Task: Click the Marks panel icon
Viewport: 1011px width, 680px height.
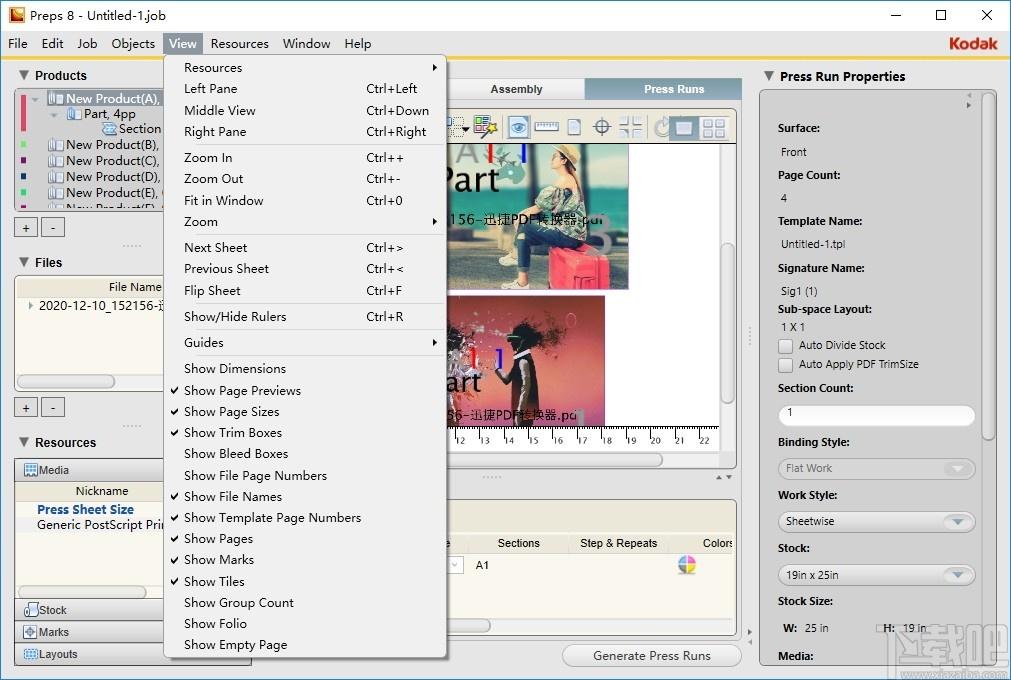Action: point(30,632)
